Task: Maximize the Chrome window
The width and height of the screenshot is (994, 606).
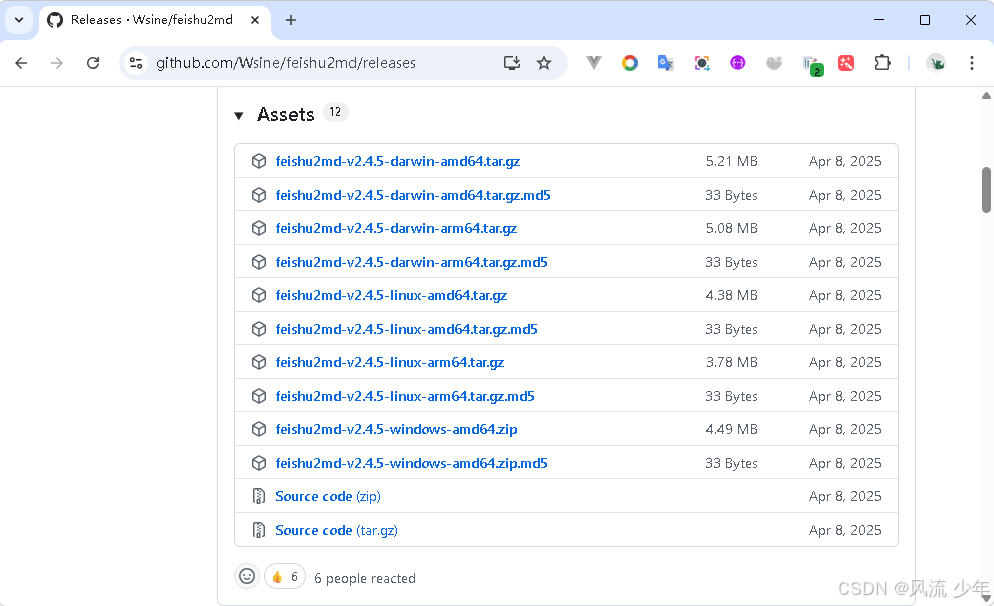Action: tap(925, 20)
